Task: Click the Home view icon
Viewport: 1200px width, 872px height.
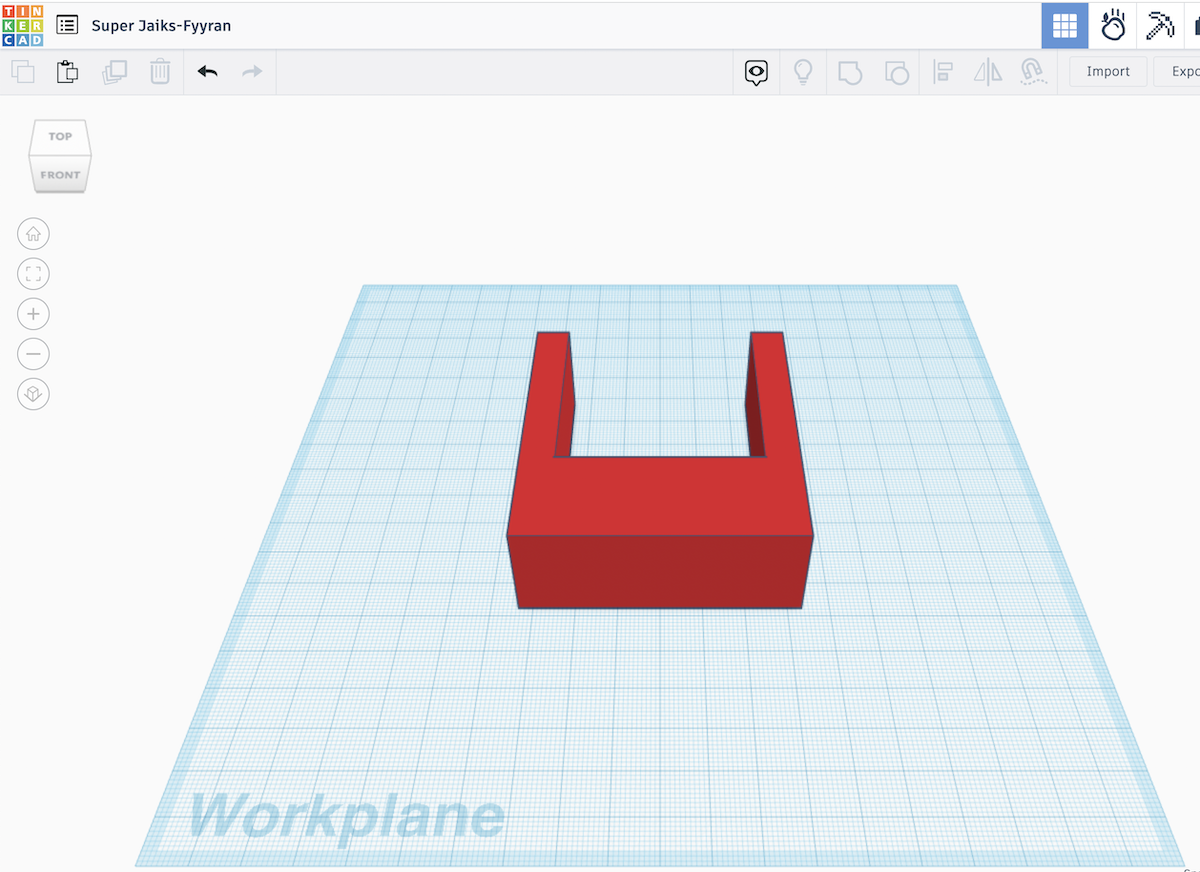Action: (33, 233)
